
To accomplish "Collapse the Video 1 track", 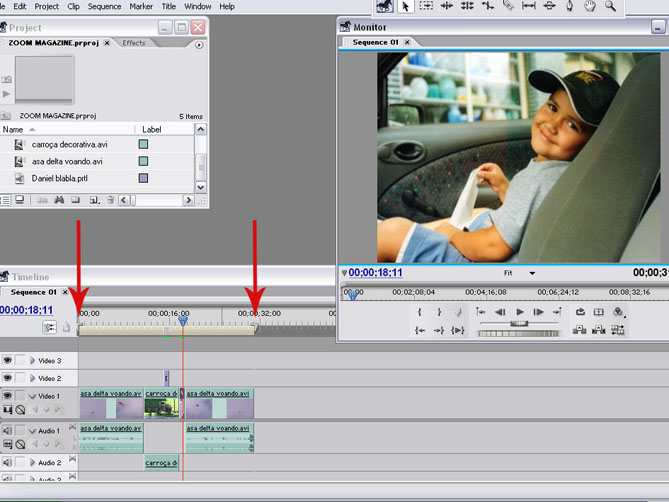I will (x=31, y=396).
